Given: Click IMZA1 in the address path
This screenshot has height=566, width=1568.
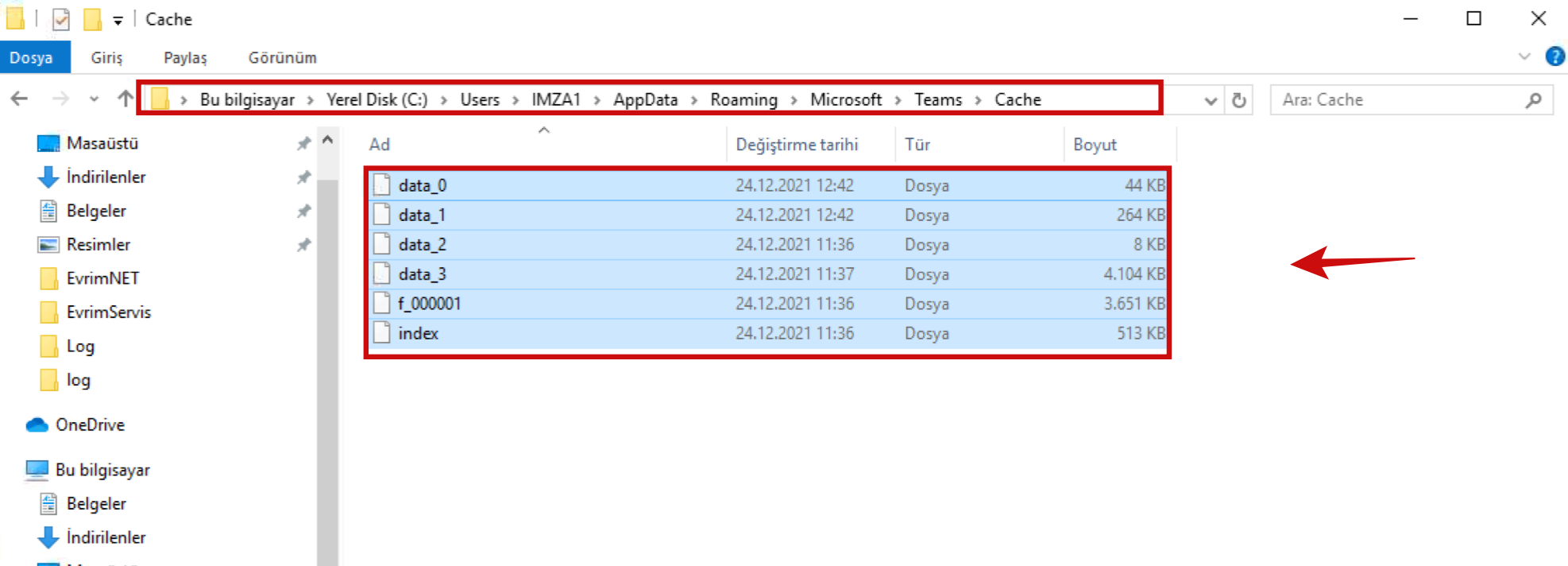Looking at the screenshot, I should click(556, 100).
